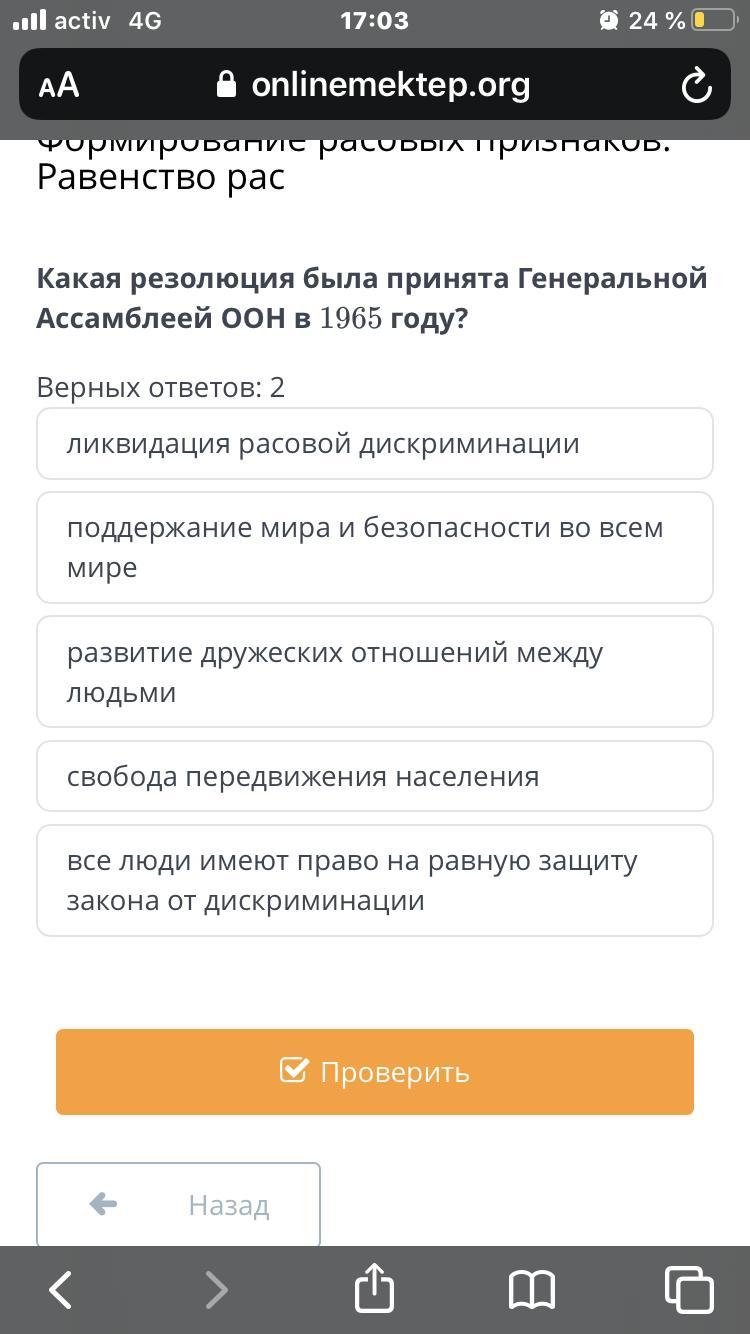Select answer 'ликвидация расовой дискриминации'
Image resolution: width=750 pixels, height=1334 pixels.
374,444
